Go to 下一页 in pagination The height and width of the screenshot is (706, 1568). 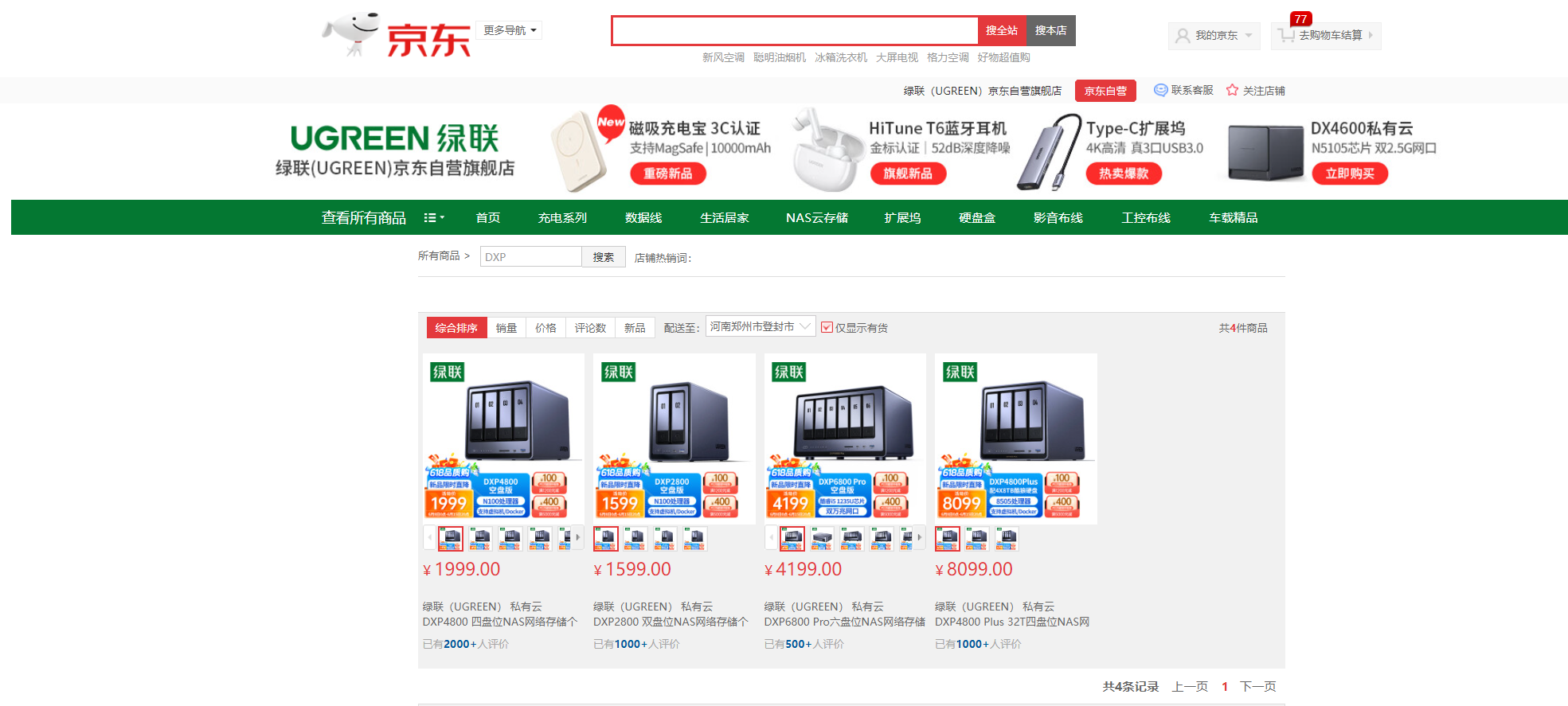click(1258, 686)
